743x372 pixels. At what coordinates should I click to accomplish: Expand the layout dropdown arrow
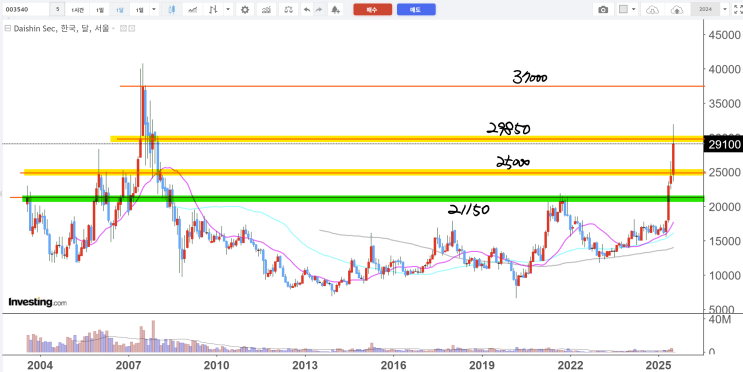tap(634, 9)
